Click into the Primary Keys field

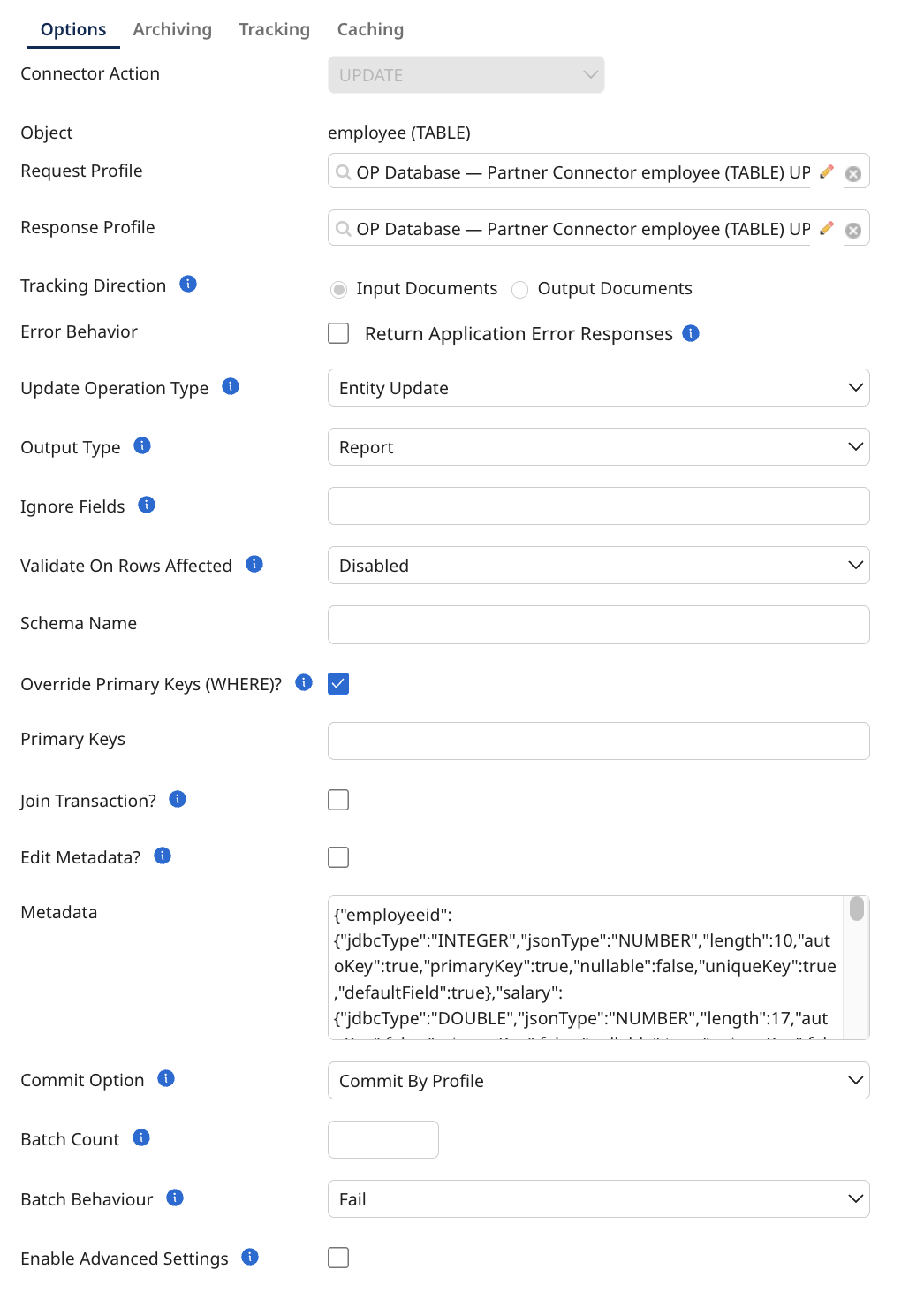[598, 741]
